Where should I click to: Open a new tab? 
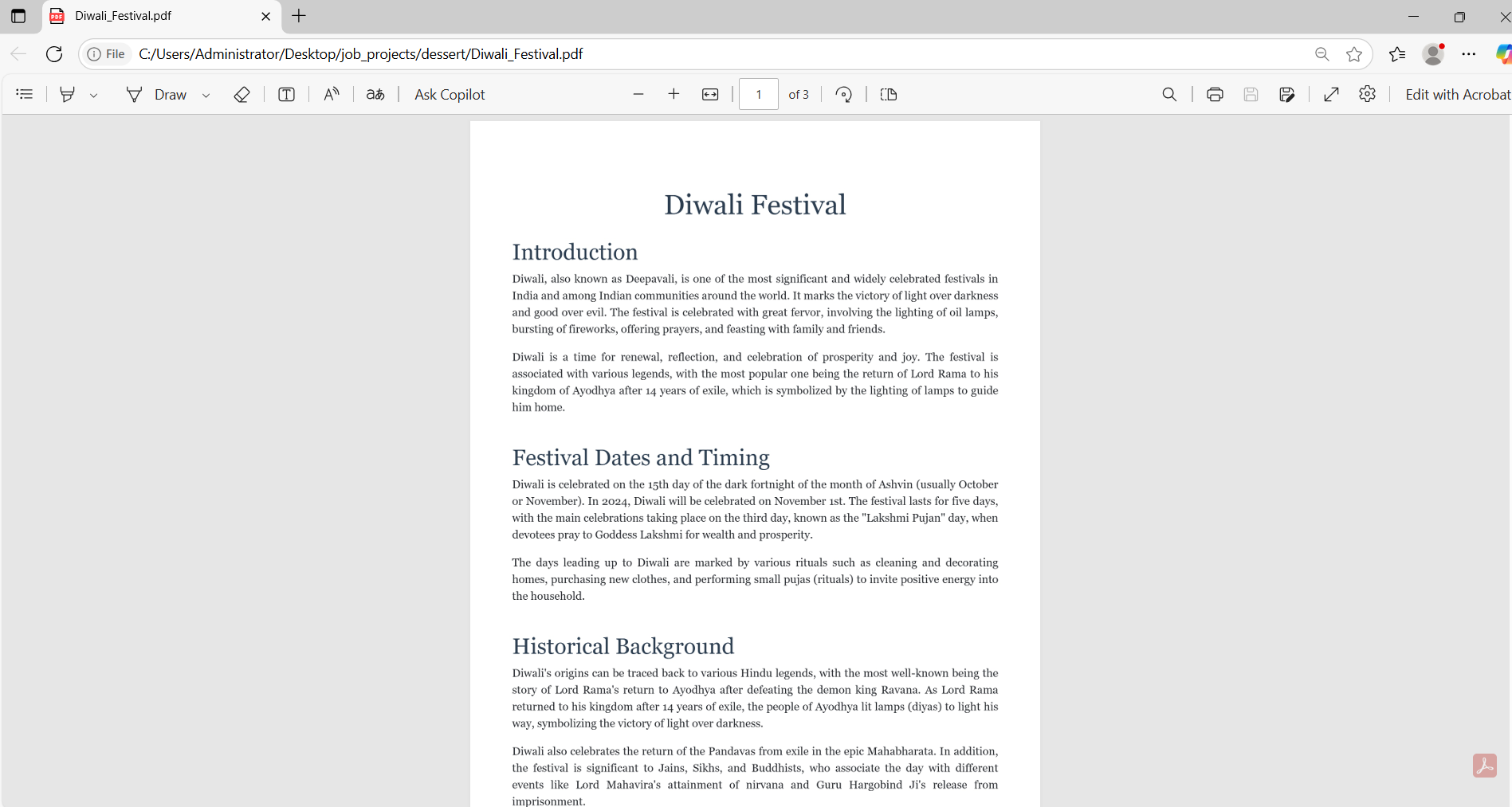click(x=299, y=16)
